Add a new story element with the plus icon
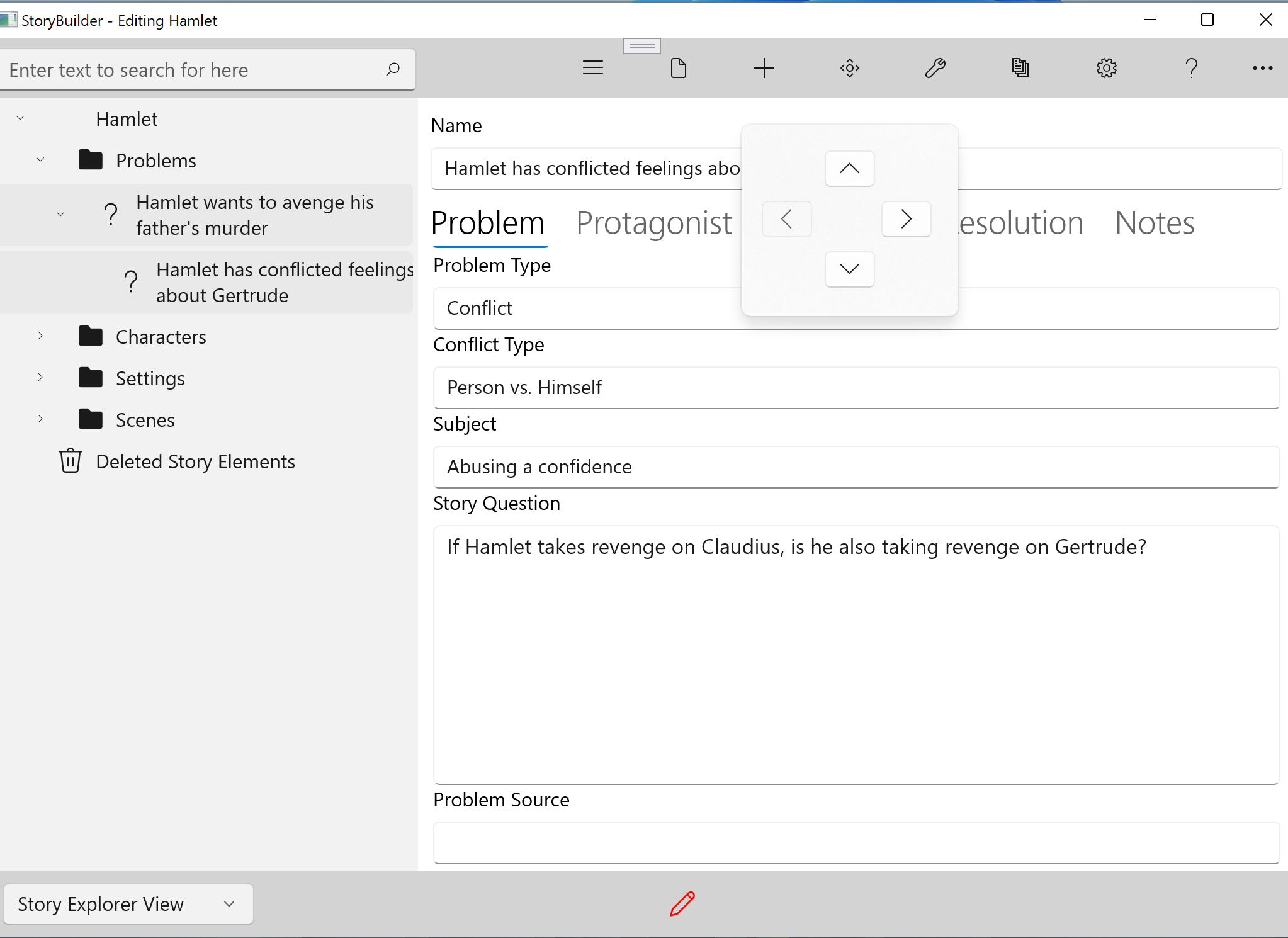The height and width of the screenshot is (938, 1288). coord(763,68)
